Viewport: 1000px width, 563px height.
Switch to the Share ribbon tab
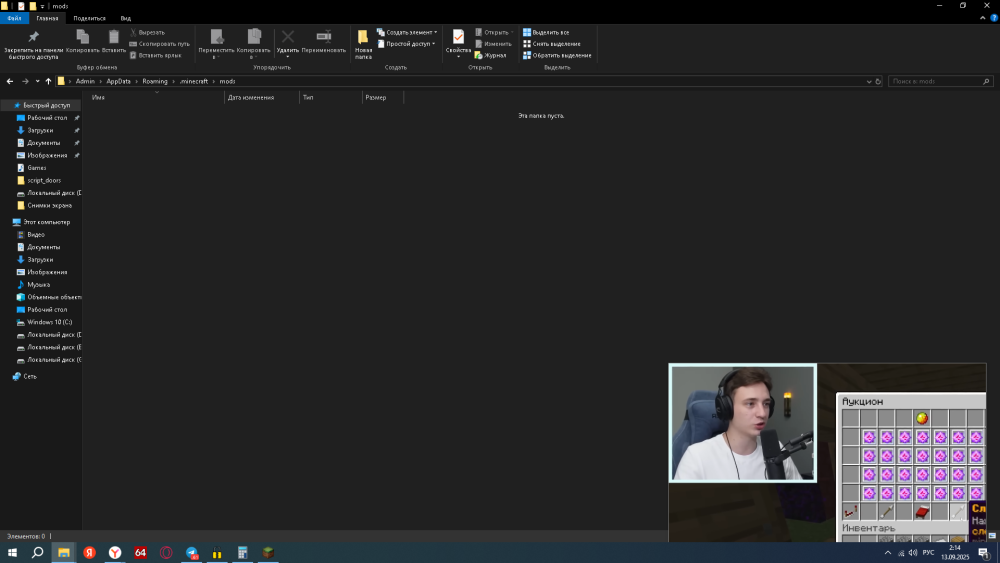tap(89, 18)
